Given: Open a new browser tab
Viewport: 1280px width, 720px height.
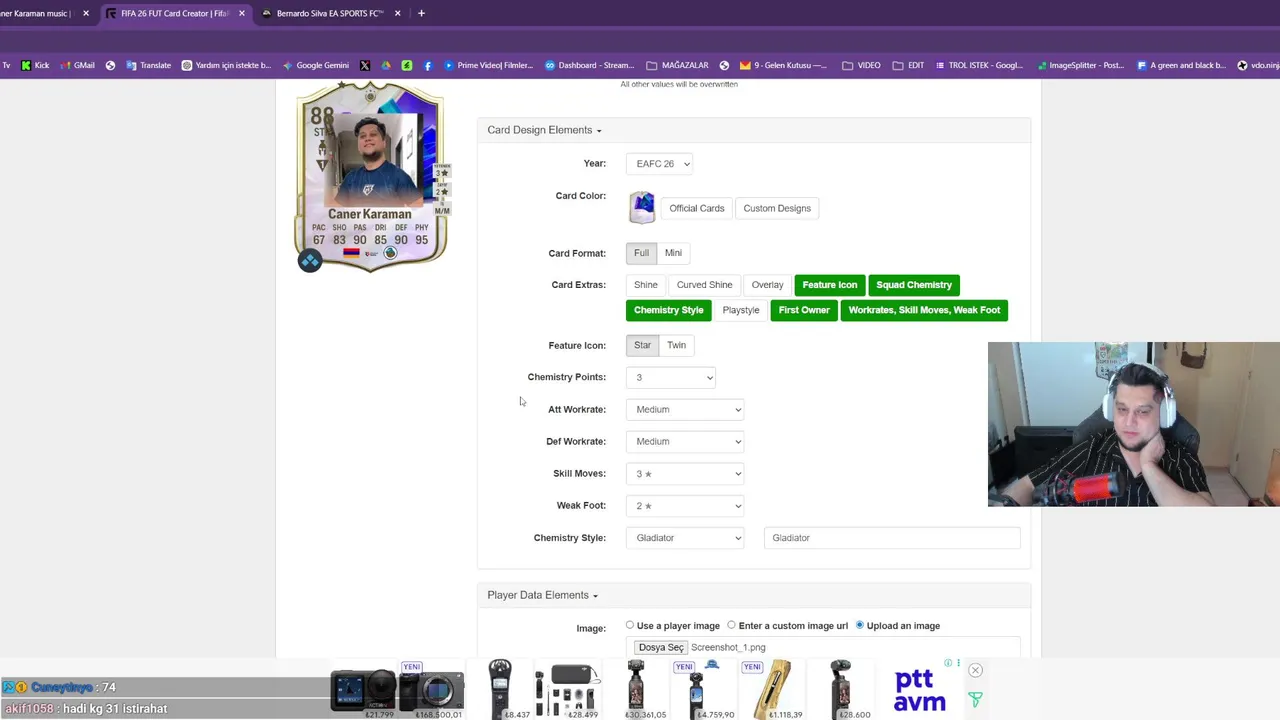Looking at the screenshot, I should [421, 13].
